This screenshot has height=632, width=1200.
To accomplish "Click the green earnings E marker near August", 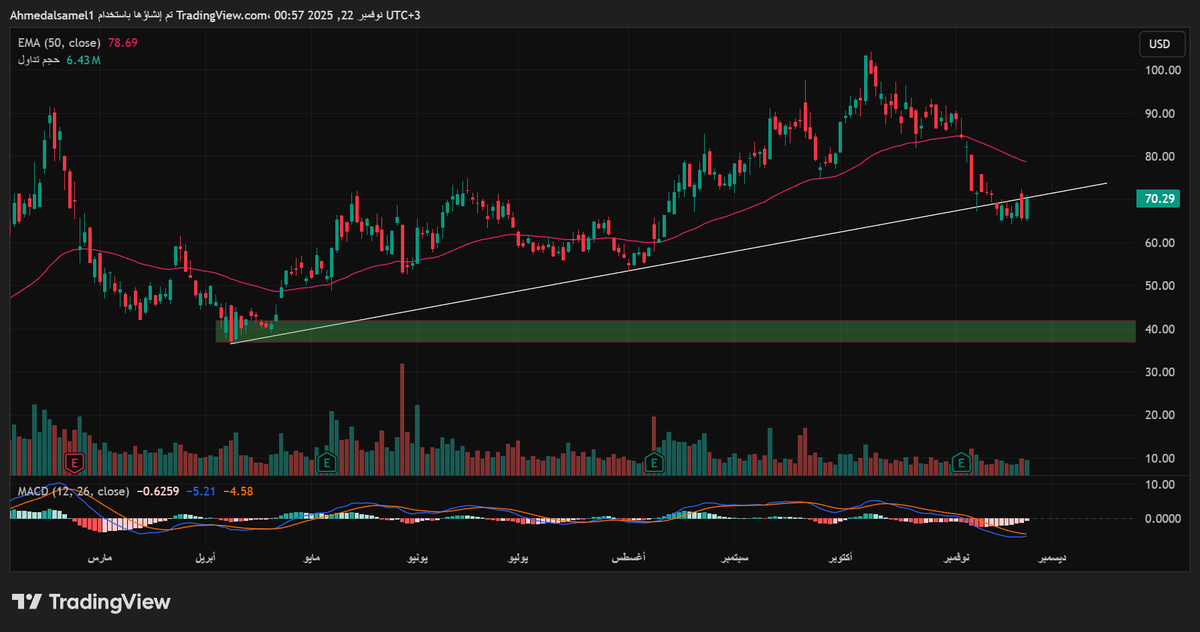I will 654,462.
